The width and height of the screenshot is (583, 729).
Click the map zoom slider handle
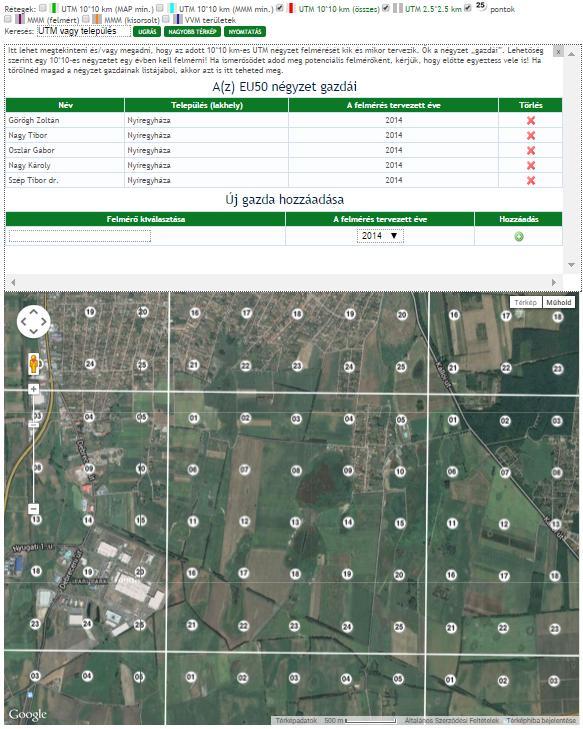[33, 424]
